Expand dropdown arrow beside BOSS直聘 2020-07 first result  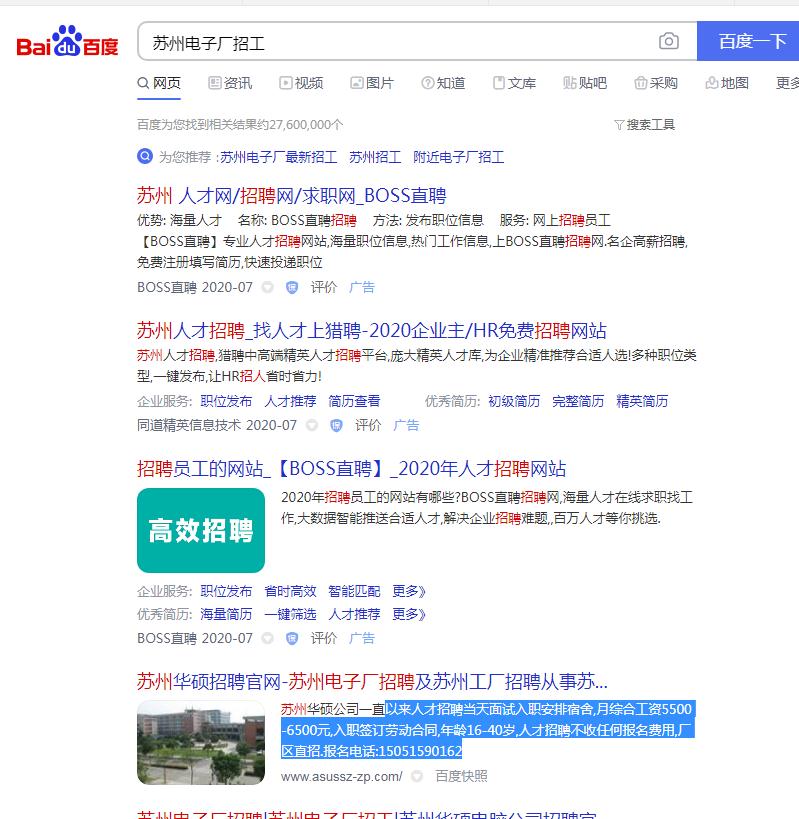point(267,287)
